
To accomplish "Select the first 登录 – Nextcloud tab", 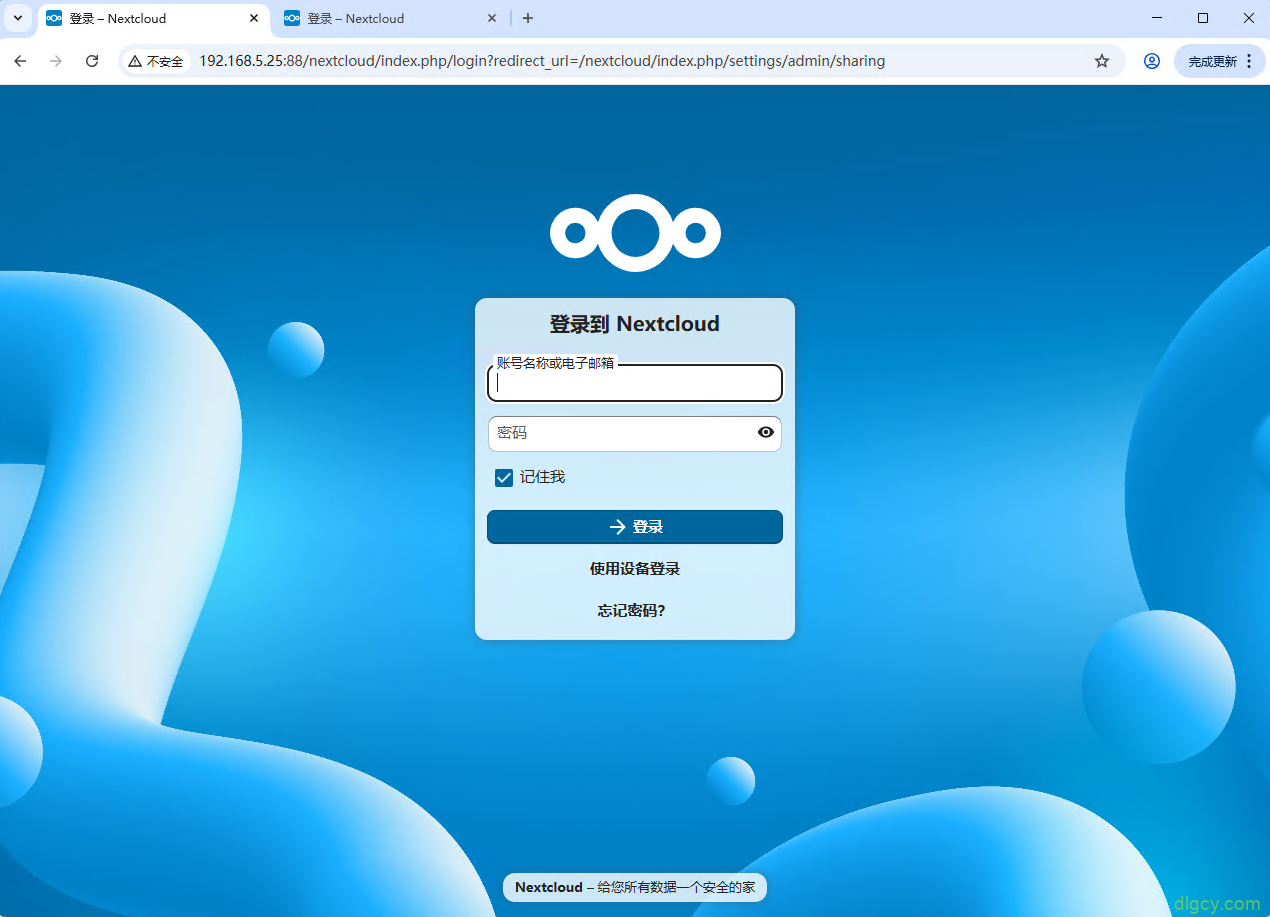I will 153,18.
